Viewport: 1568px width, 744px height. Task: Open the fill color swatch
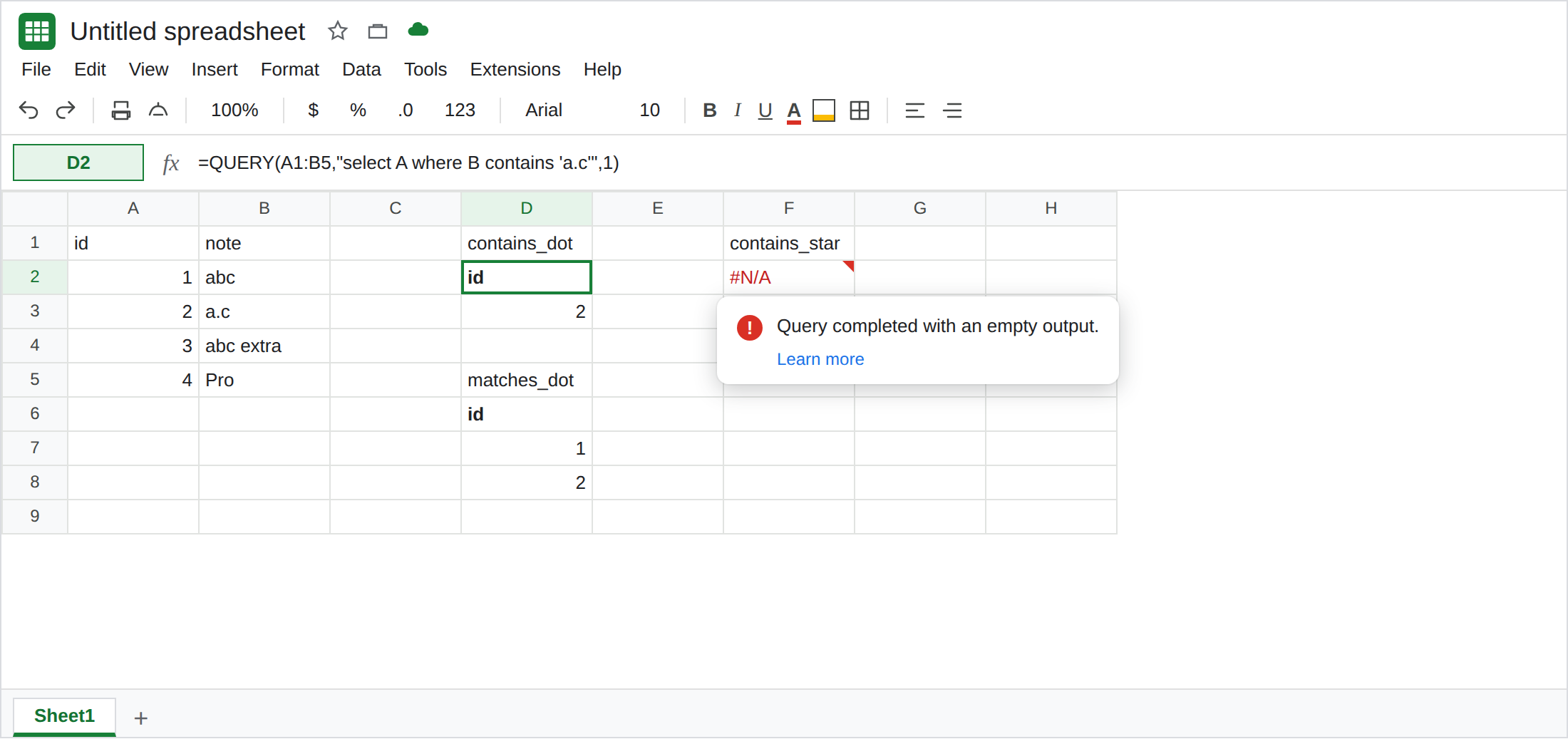824,110
